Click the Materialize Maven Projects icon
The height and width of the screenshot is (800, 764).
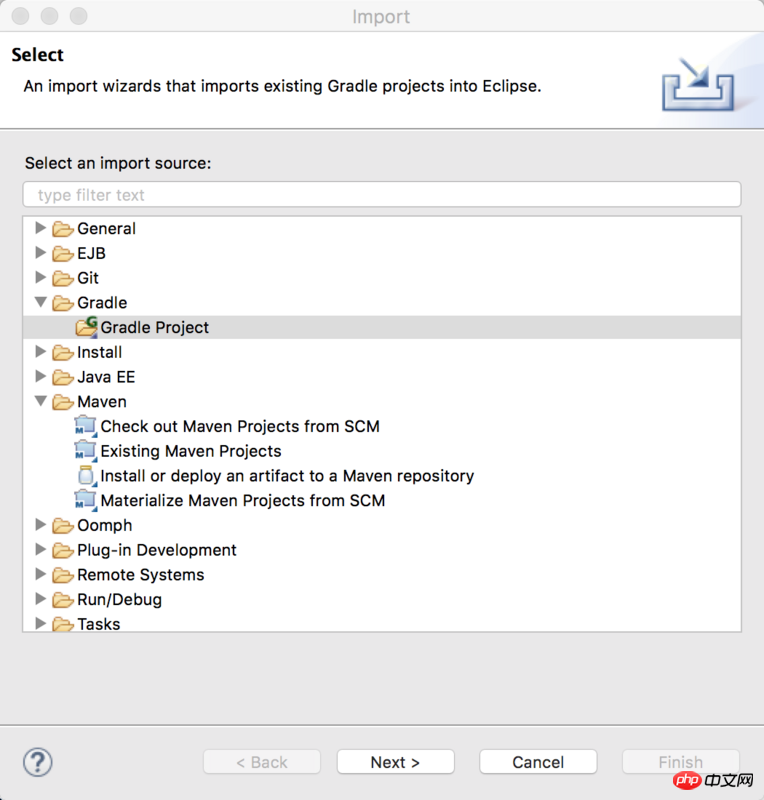pos(86,500)
